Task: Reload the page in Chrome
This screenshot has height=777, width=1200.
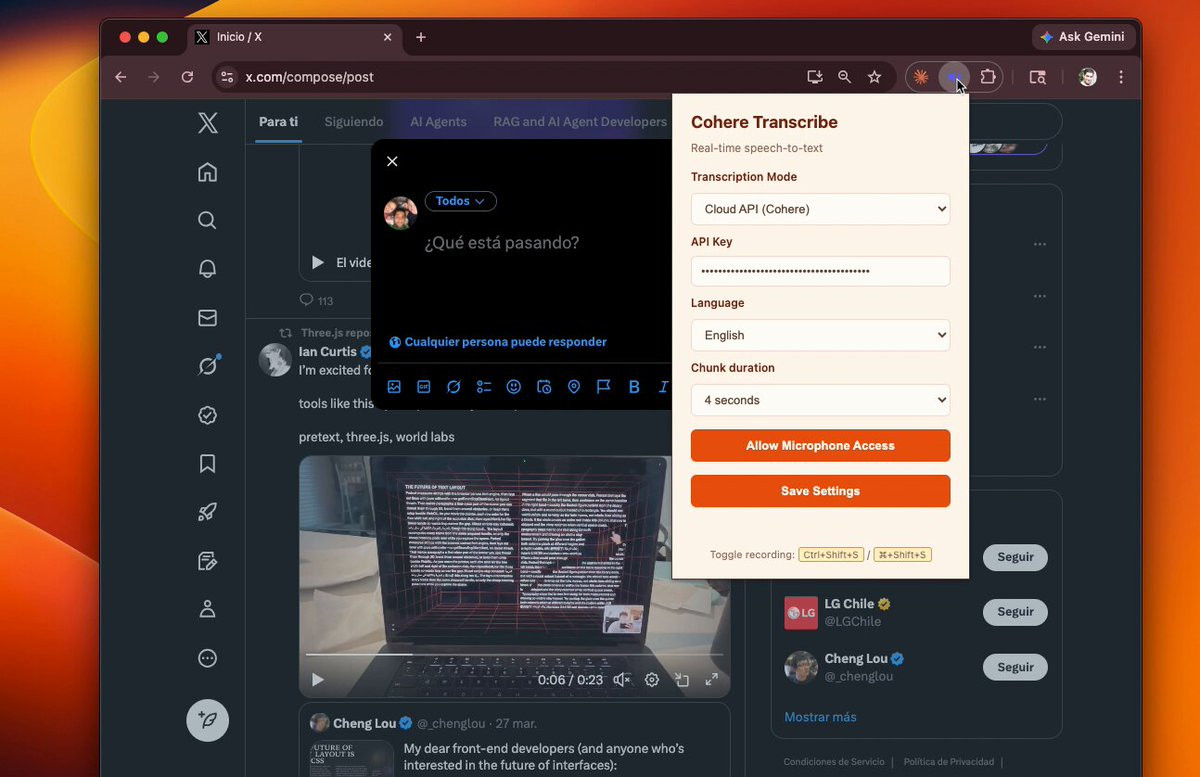Action: (x=187, y=77)
